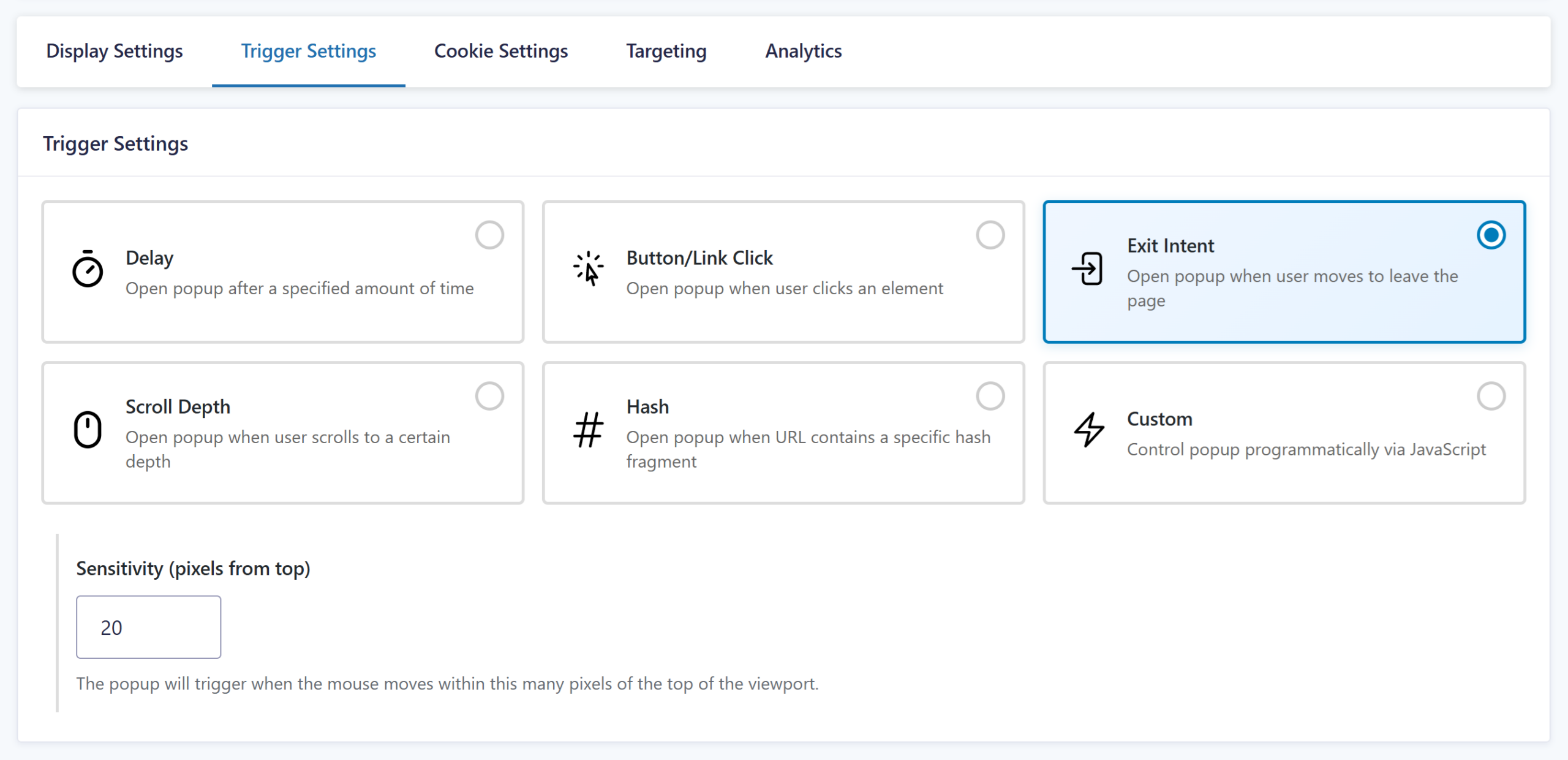Screen dimensions: 1568x760
Task: Click the Sensitivity pixels input field
Action: 148,627
